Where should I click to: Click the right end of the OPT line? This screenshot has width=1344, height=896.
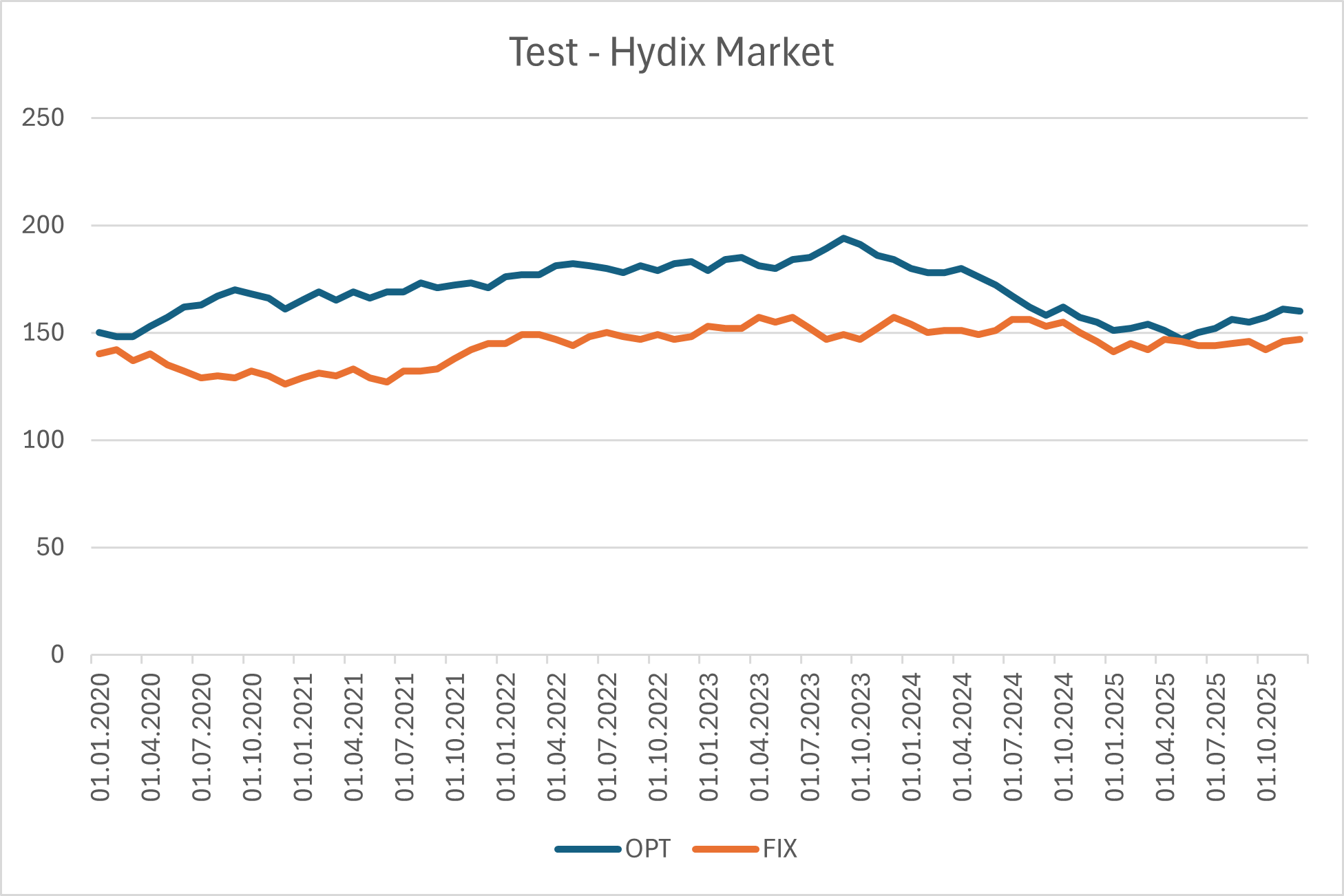(1300, 311)
